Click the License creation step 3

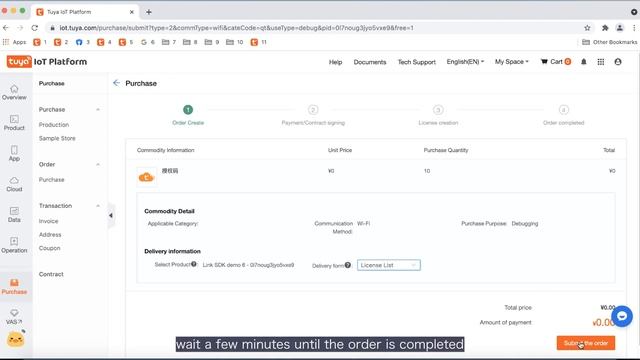438,115
